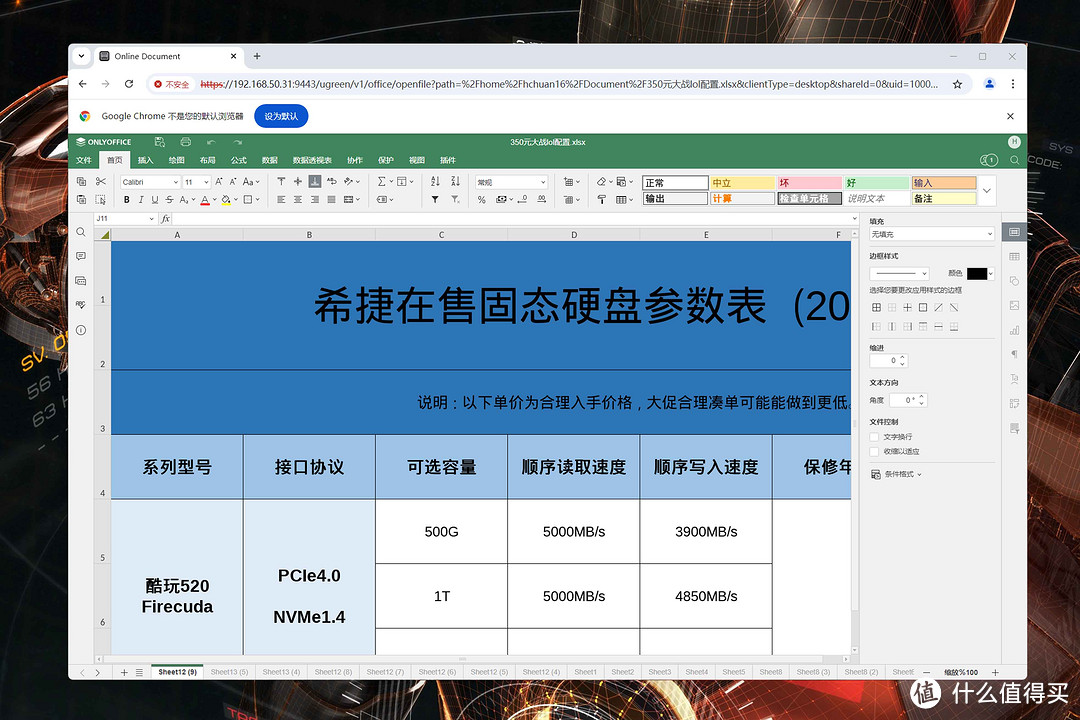Open the 常规 number format dropdown
This screenshot has height=720, width=1080.
click(x=509, y=181)
